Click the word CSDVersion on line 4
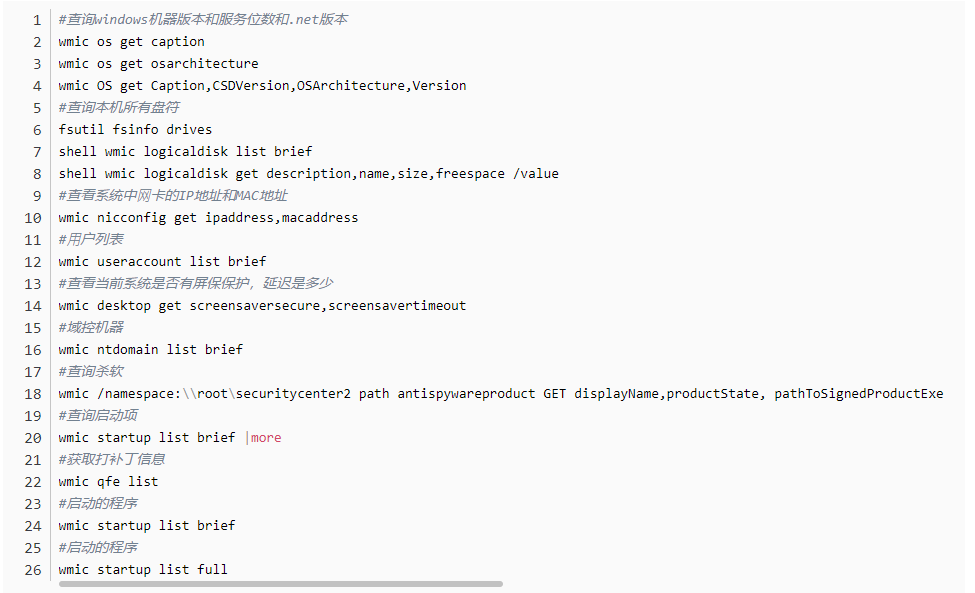Viewport: 975px width, 593px height. [251, 86]
